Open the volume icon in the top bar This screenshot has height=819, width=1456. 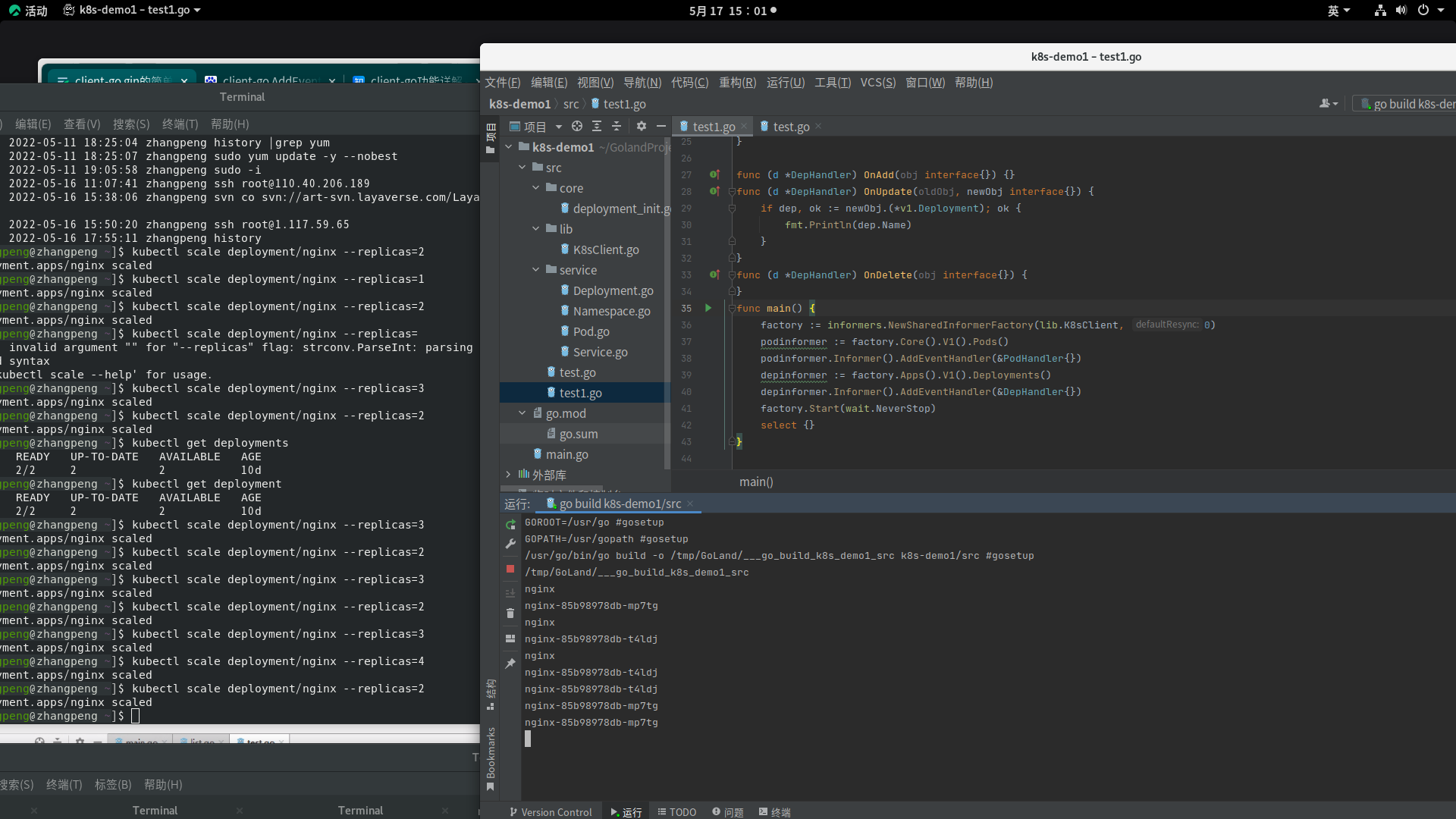1401,11
